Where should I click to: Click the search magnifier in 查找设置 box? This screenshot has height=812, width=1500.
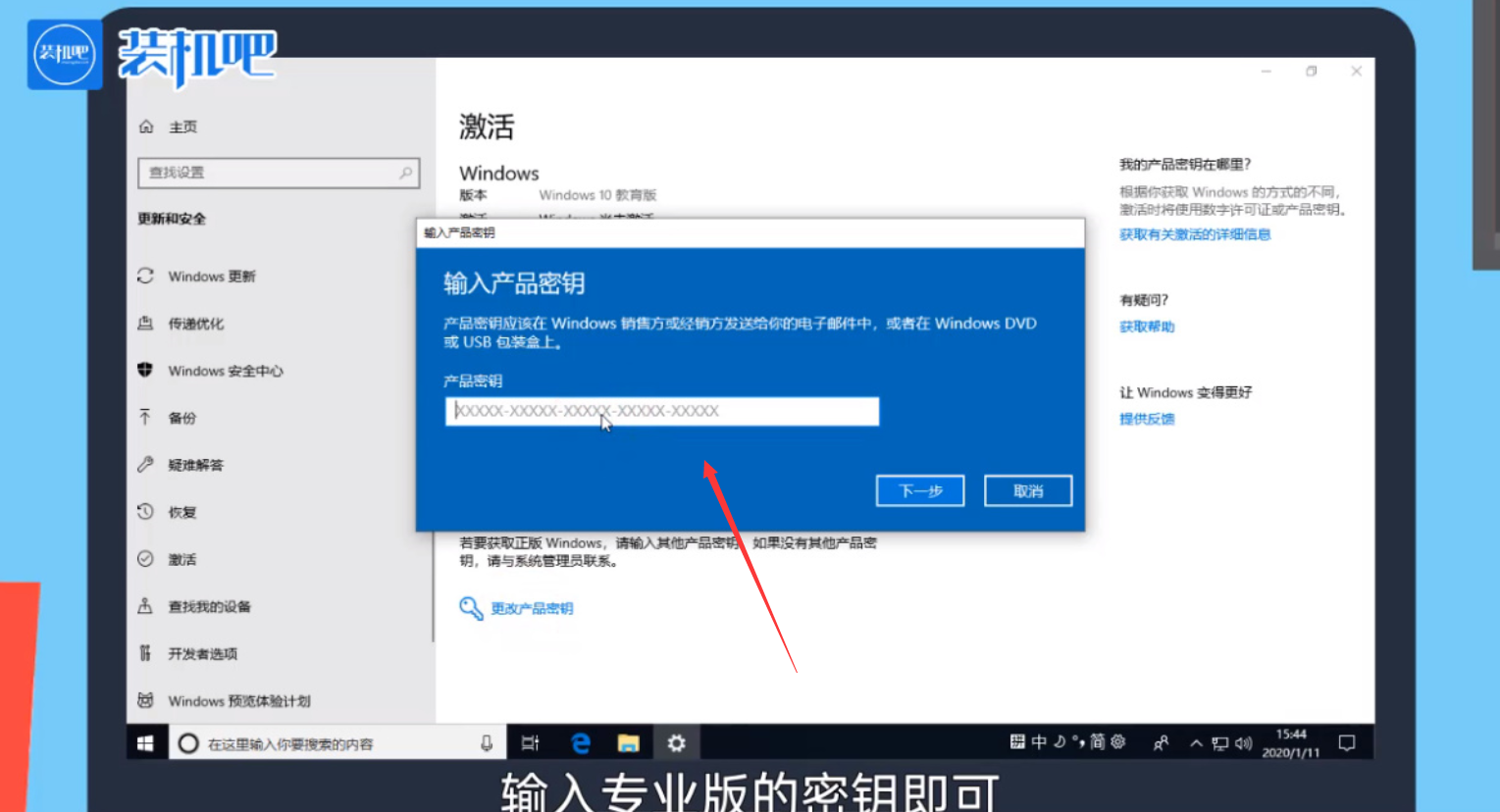405,173
